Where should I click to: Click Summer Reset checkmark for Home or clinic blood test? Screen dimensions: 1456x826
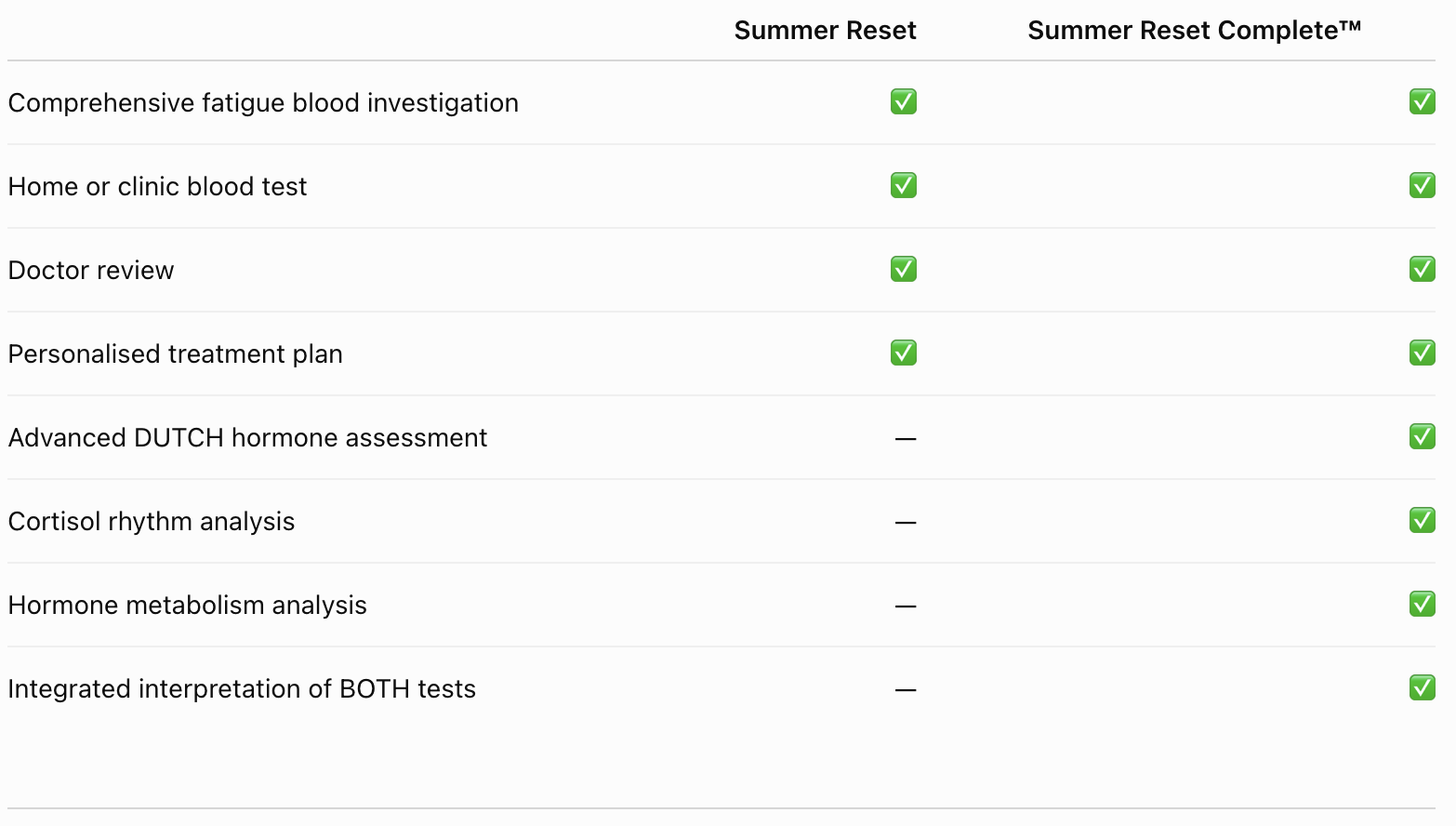pos(904,185)
